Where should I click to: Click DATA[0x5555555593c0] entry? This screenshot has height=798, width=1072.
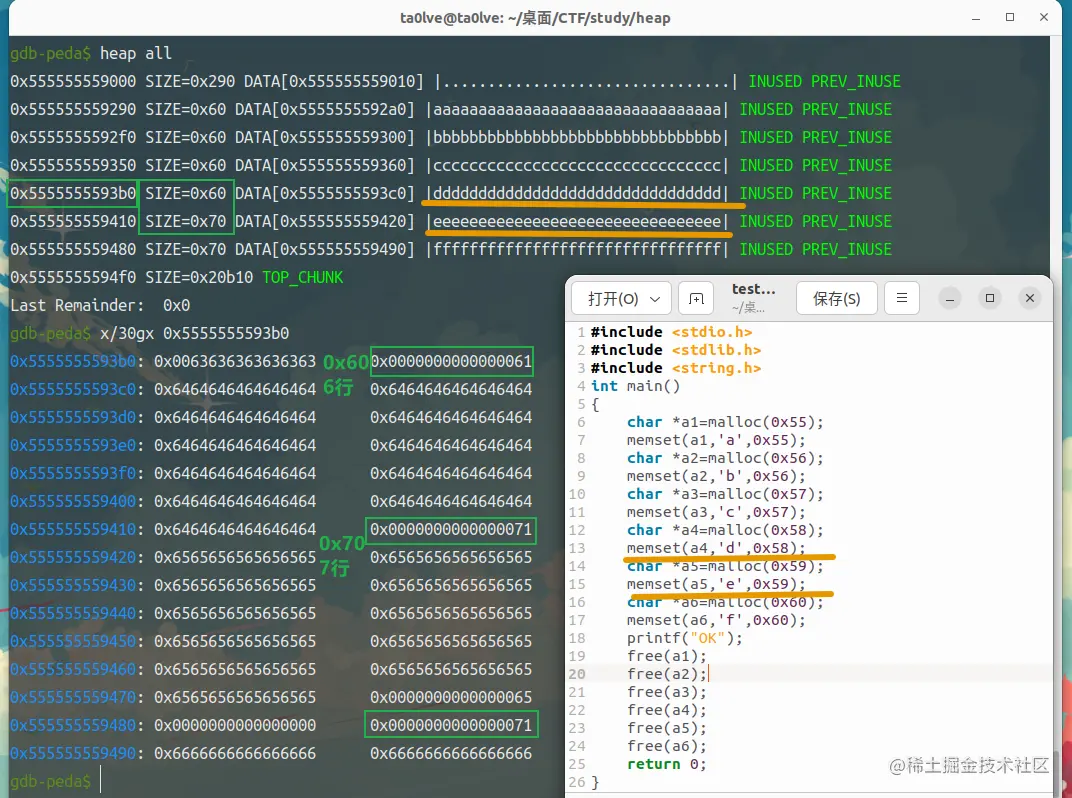click(x=325, y=194)
